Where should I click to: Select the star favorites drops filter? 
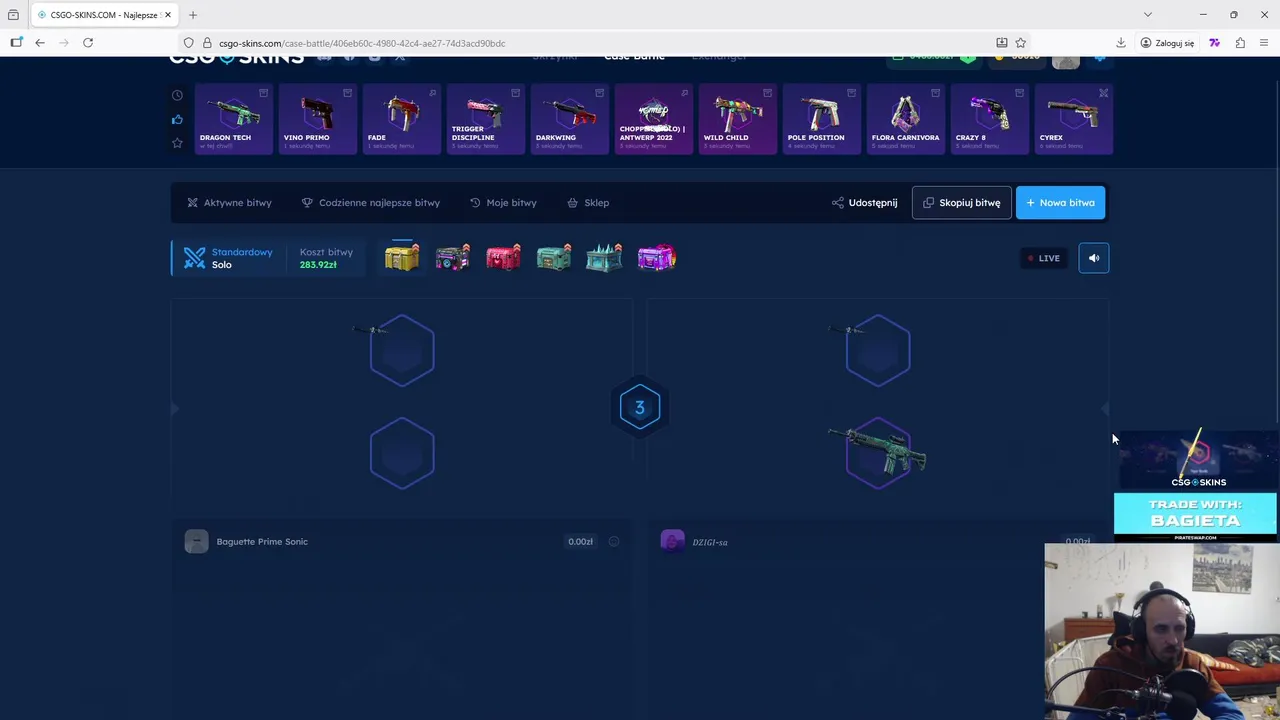(x=177, y=143)
